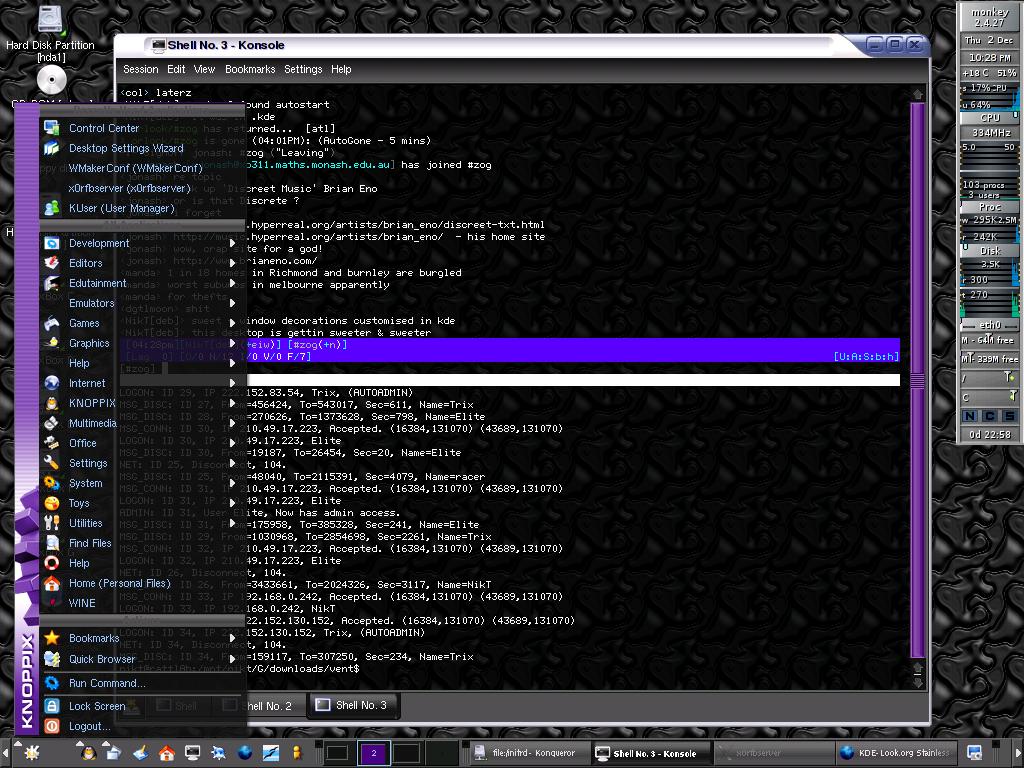Switch to virtual desktop 2 in pager
Screen dimensions: 1024x768
tap(373, 753)
